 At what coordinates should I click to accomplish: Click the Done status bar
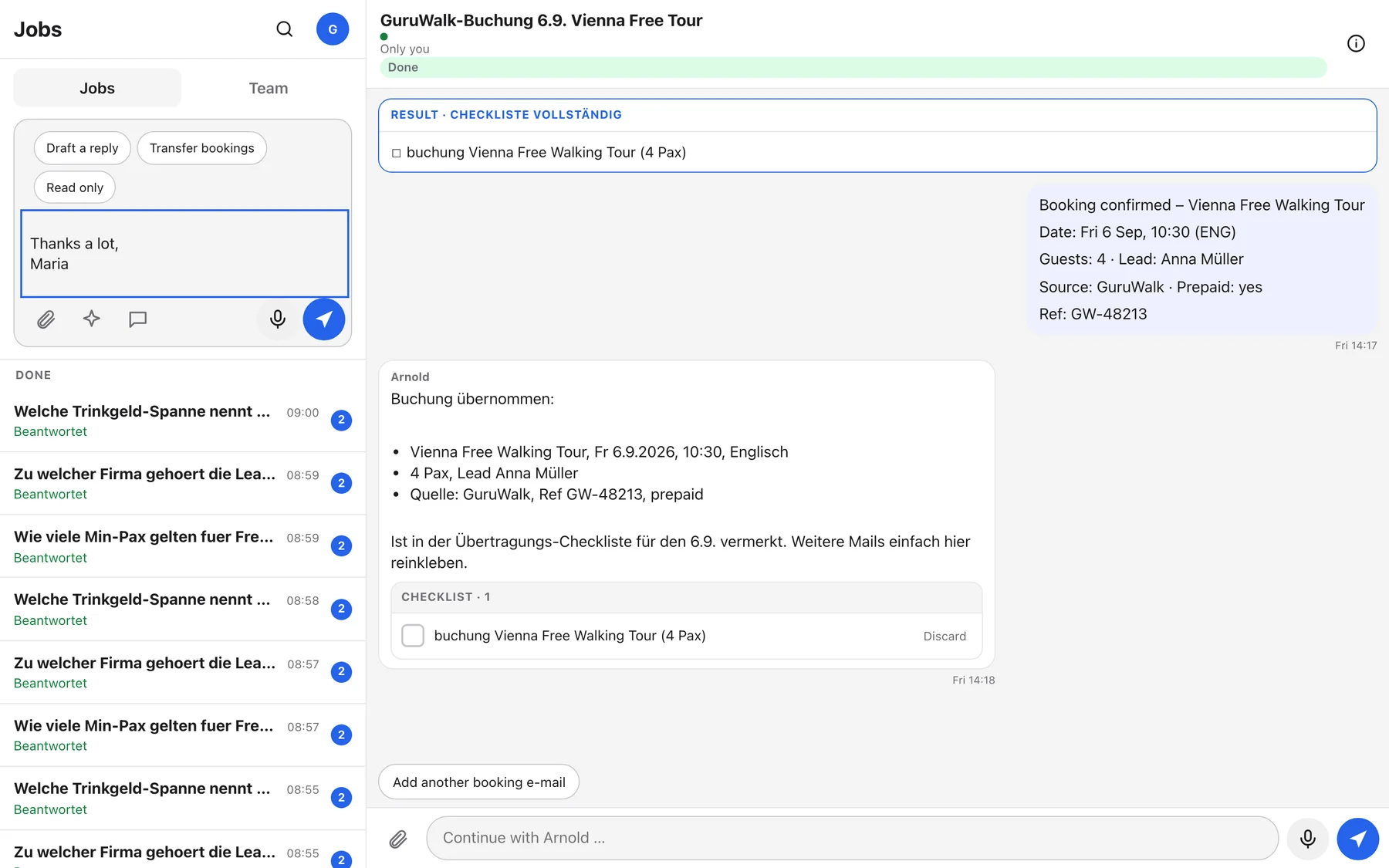tap(853, 67)
